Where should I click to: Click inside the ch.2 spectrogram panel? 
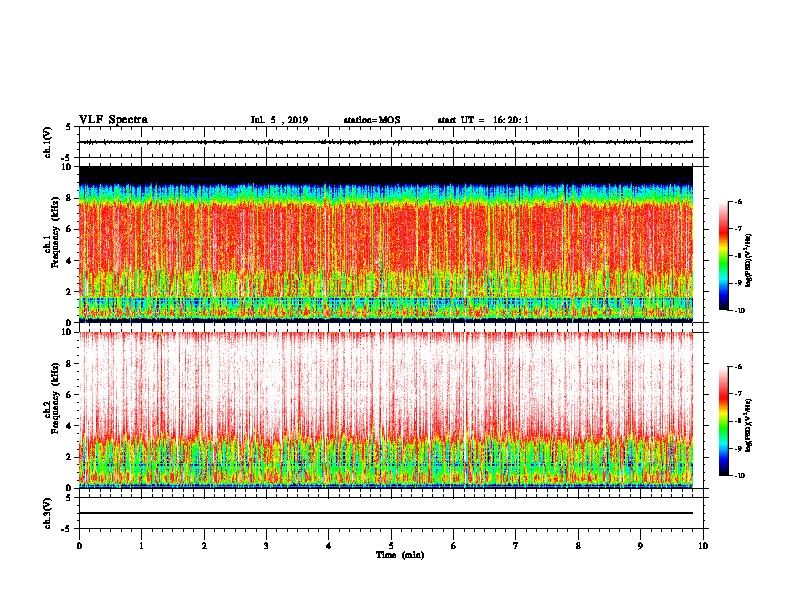[x=386, y=410]
